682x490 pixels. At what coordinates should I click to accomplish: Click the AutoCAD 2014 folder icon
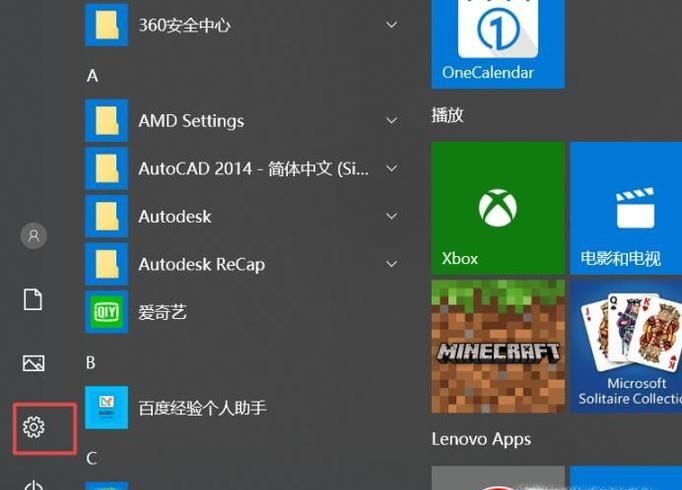pyautogui.click(x=107, y=168)
